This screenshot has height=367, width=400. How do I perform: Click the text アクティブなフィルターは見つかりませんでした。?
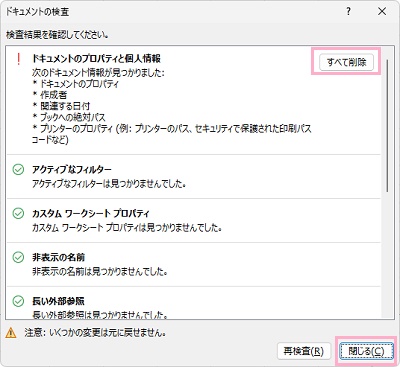coord(109,184)
